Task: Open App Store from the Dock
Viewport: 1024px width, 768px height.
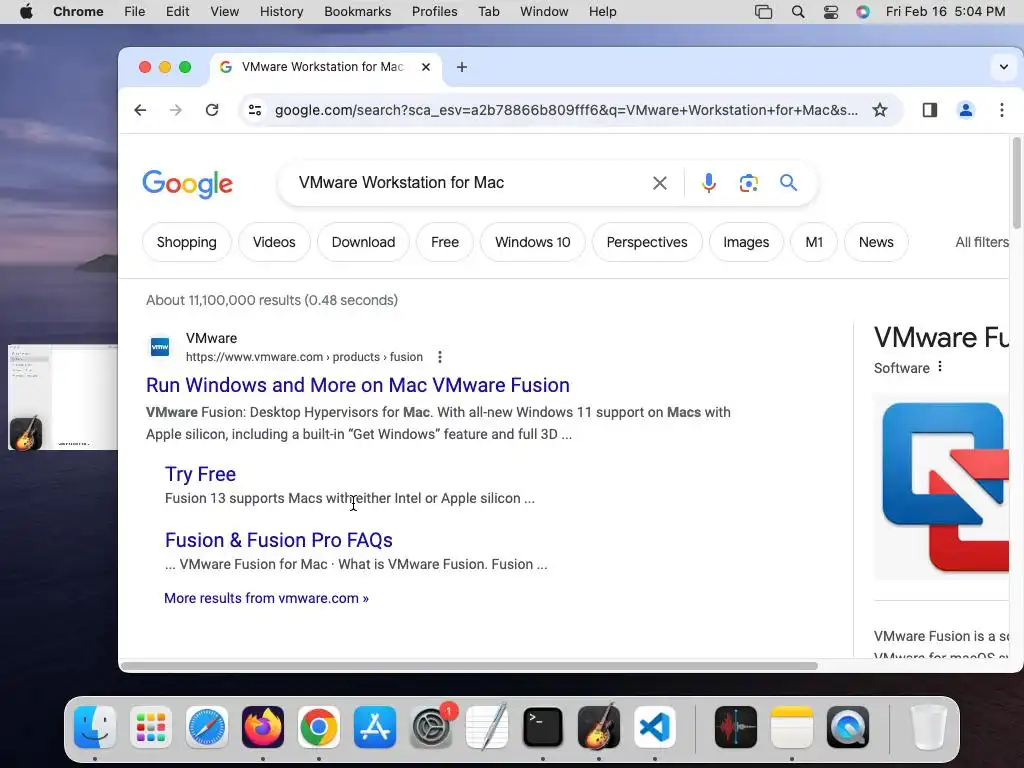Action: click(375, 727)
